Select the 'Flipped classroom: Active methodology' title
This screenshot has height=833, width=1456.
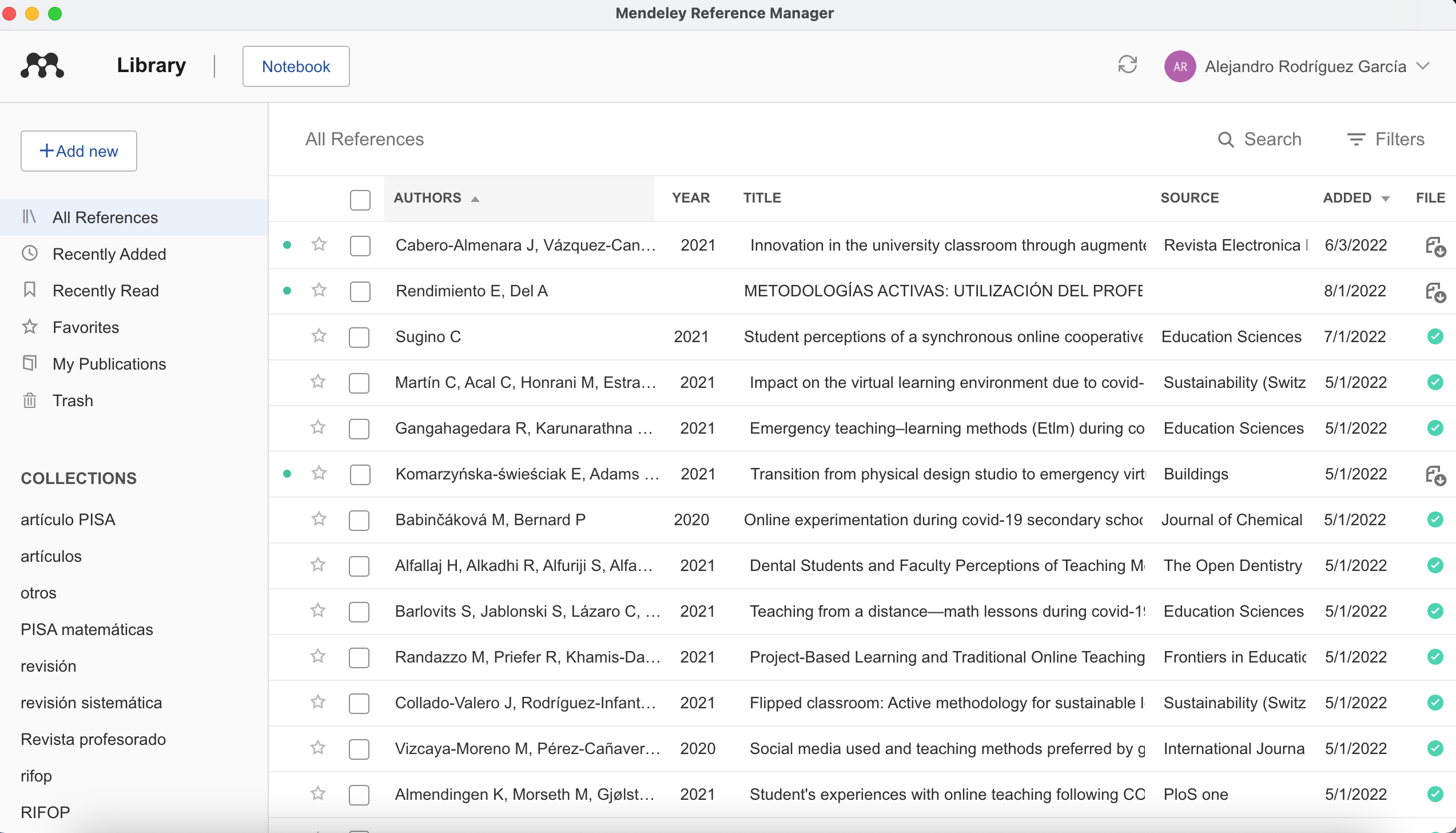pos(947,703)
